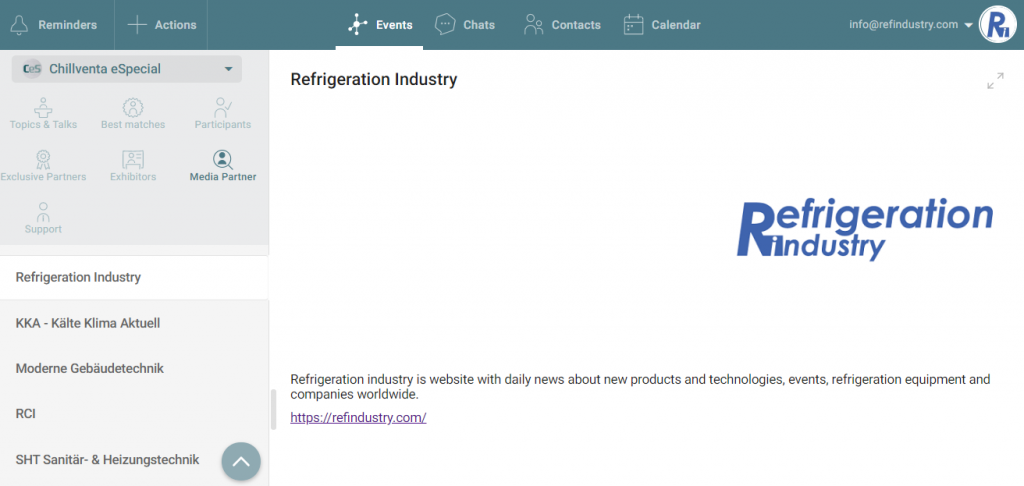Click the Events network icon
Viewport: 1024px width, 486px height.
[x=358, y=25]
